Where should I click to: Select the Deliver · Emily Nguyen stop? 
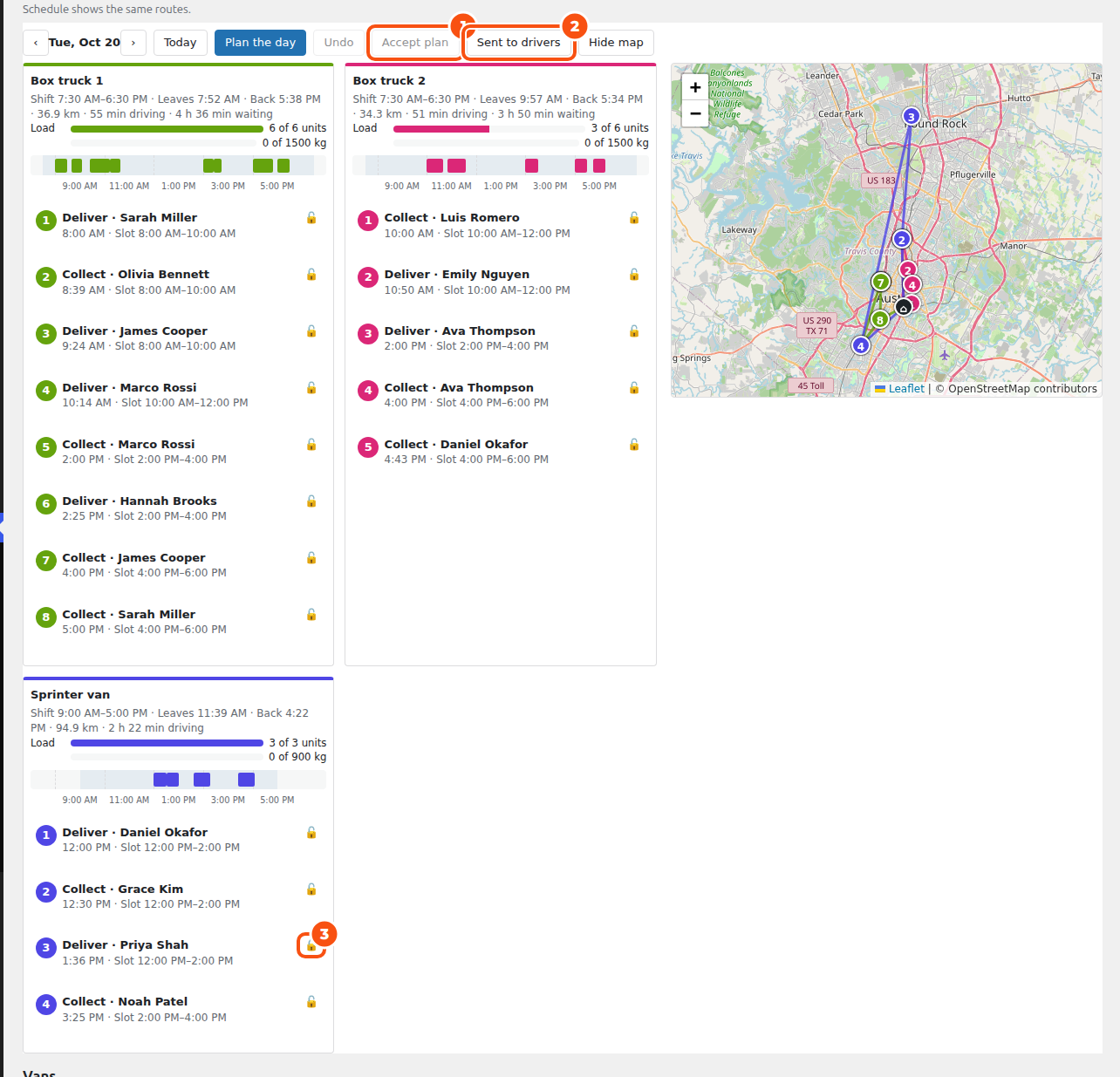pyautogui.click(x=501, y=283)
